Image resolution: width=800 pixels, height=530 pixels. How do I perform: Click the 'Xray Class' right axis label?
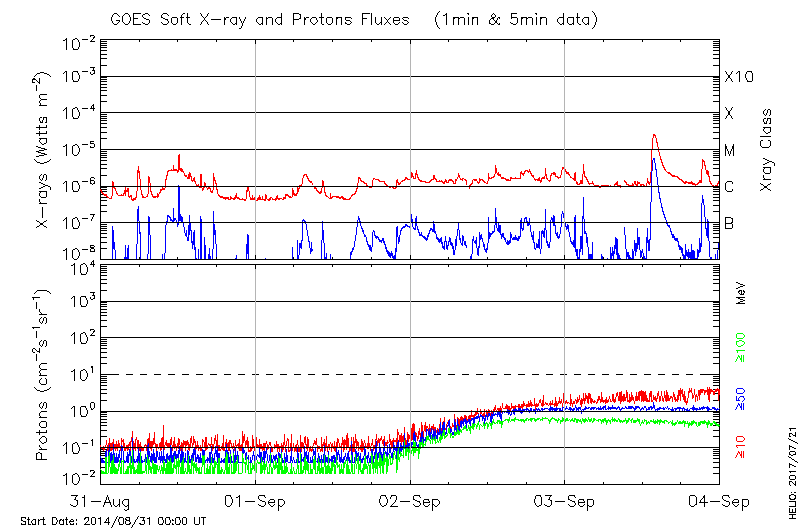[x=767, y=150]
